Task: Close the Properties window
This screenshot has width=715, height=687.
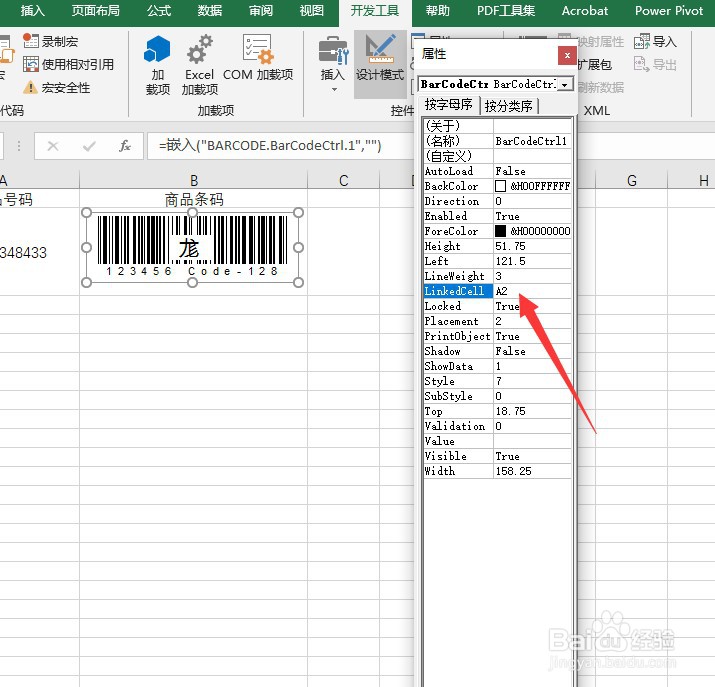Action: pyautogui.click(x=567, y=56)
